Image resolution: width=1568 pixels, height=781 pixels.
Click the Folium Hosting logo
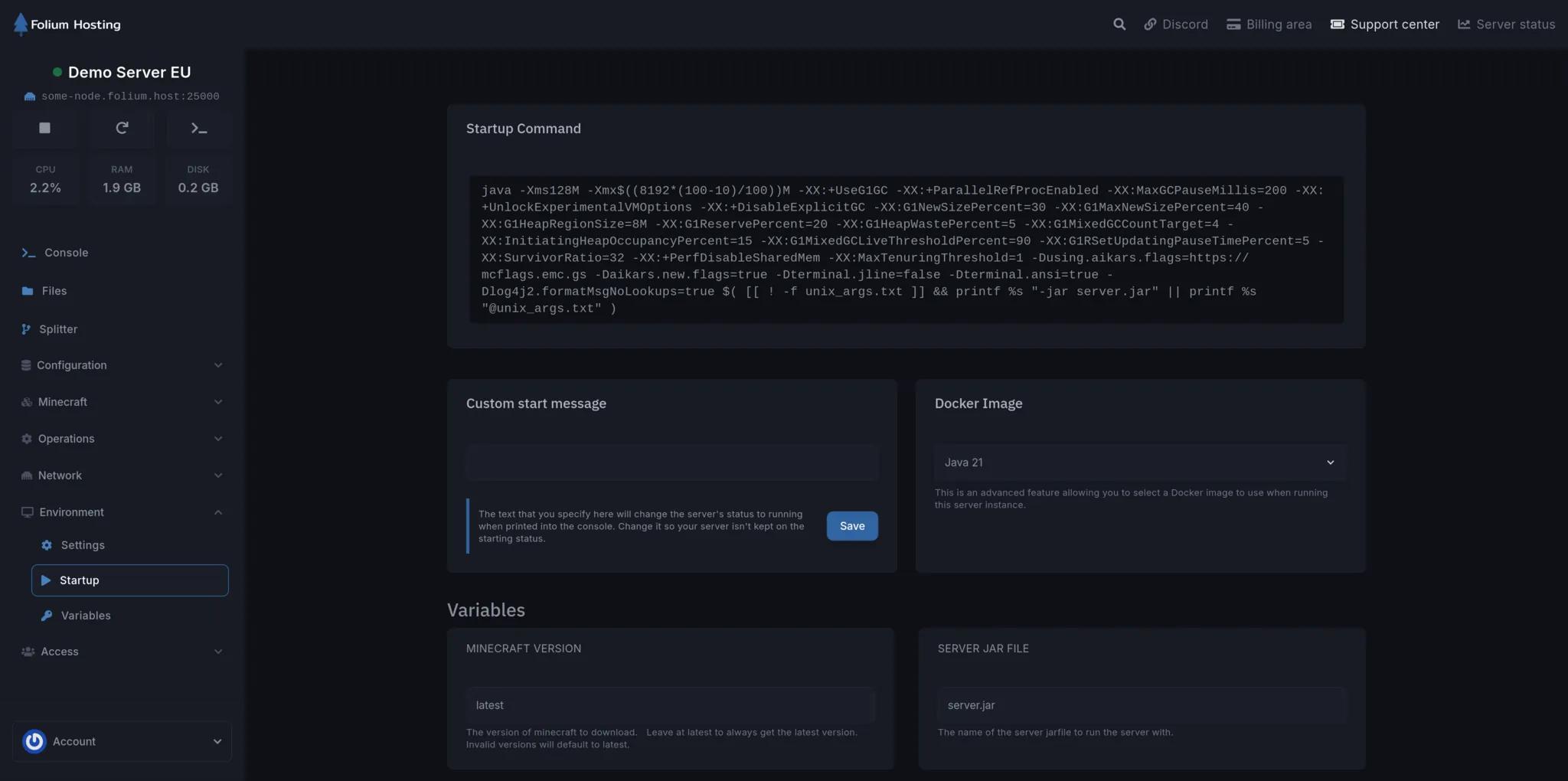pos(67,24)
